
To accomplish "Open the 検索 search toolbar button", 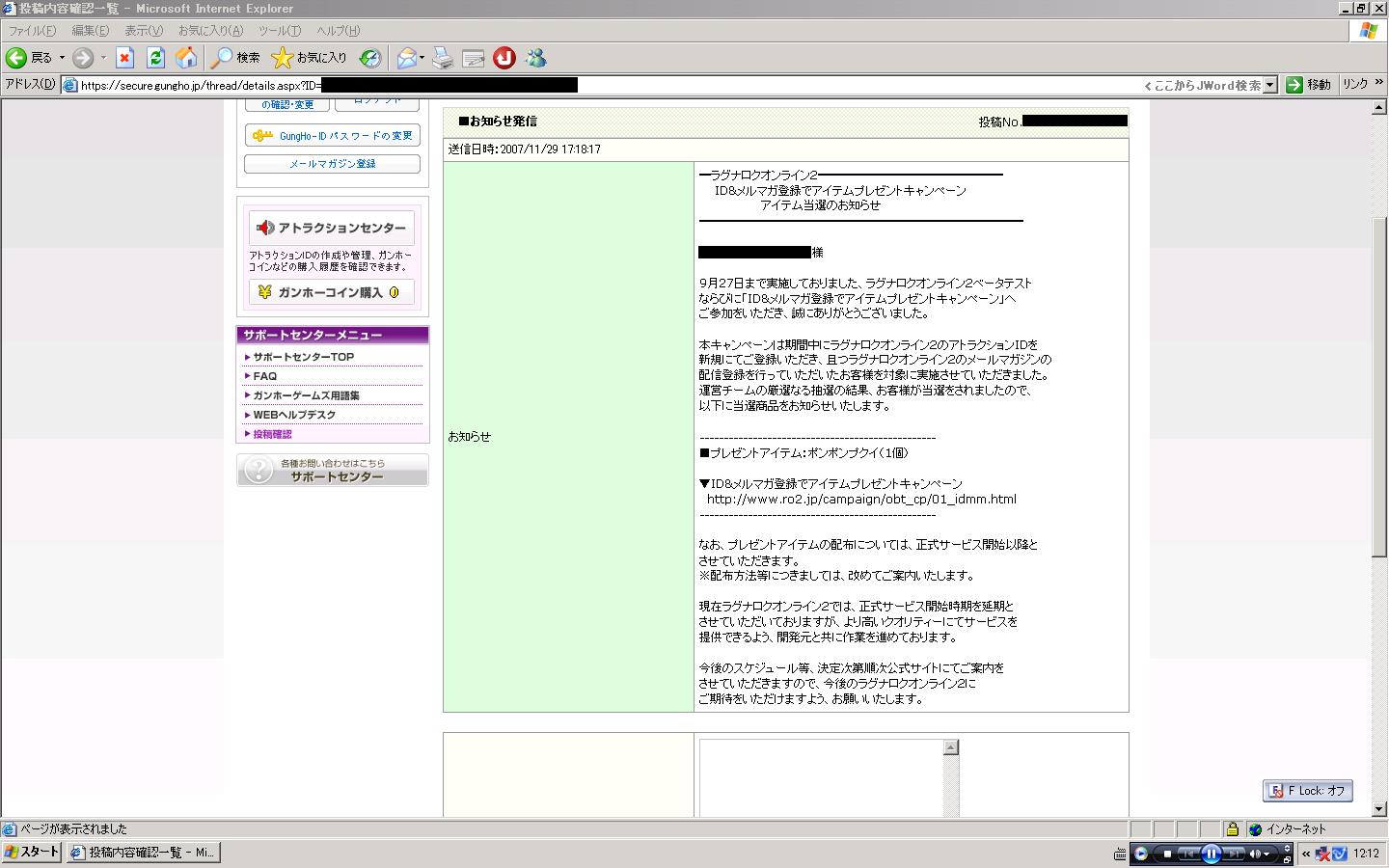I will tap(236, 58).
